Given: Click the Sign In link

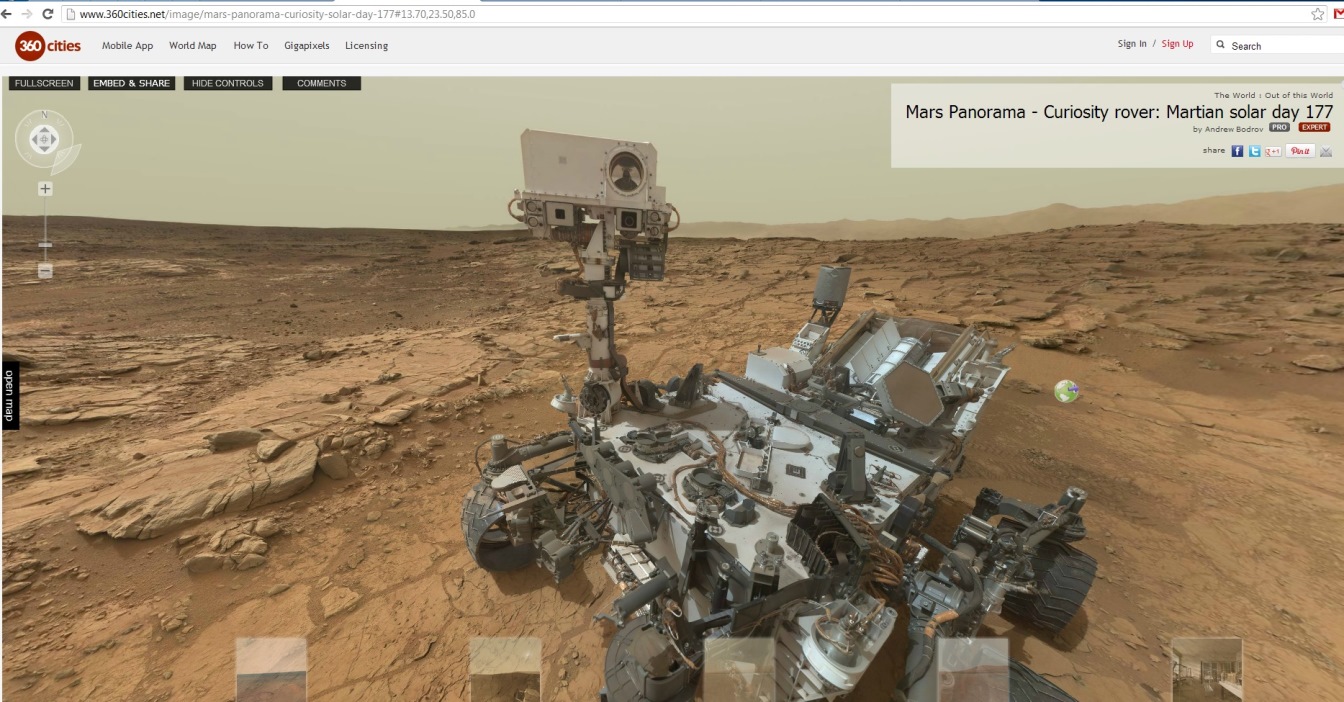Looking at the screenshot, I should pyautogui.click(x=1132, y=44).
